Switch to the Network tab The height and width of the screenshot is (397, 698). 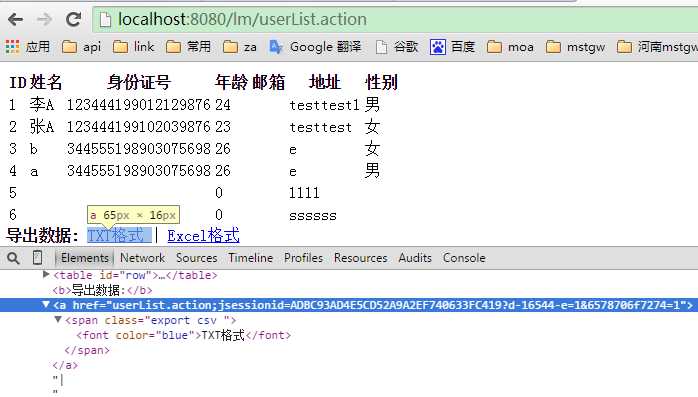(x=142, y=258)
